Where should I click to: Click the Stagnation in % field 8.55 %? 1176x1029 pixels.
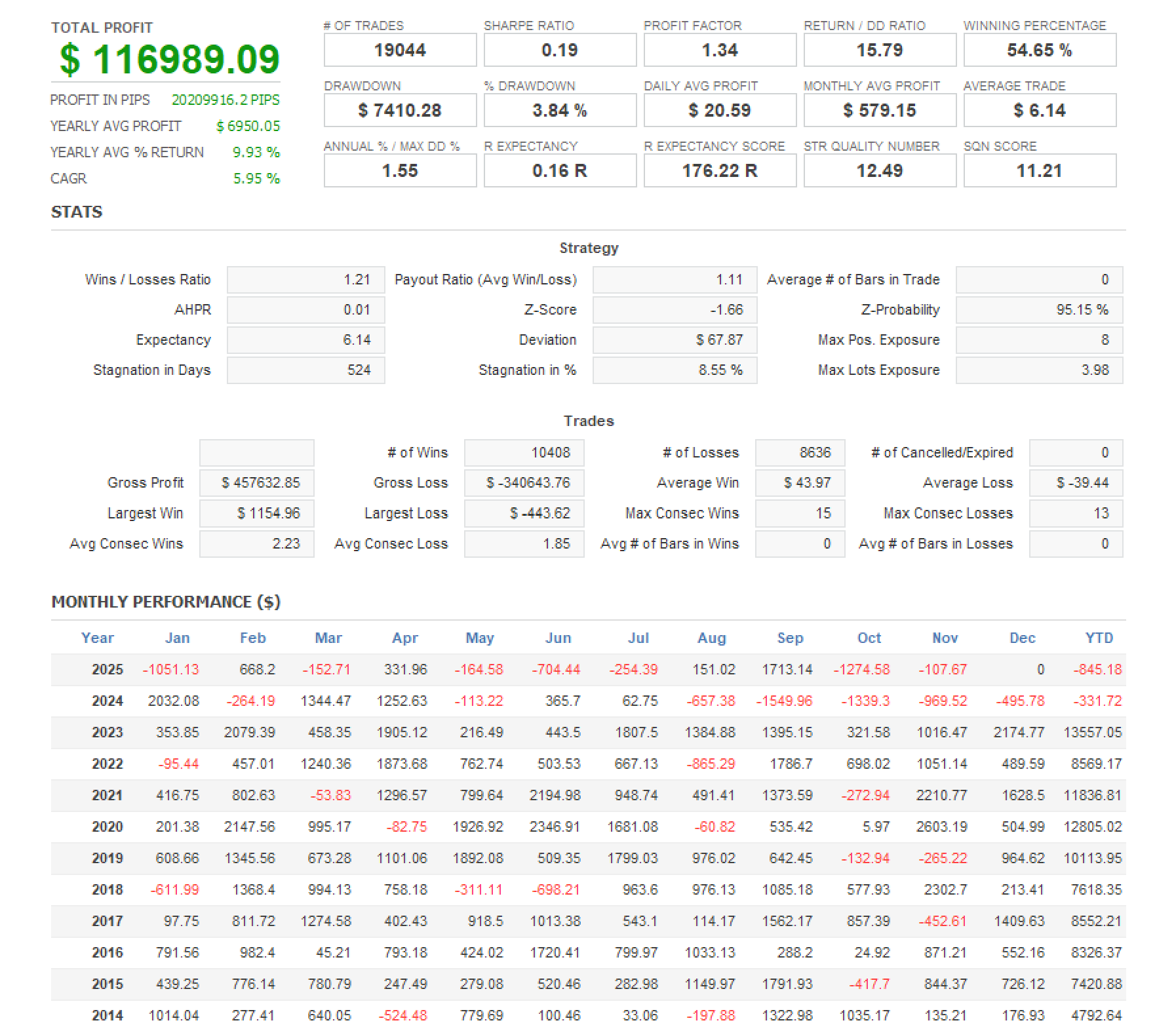click(675, 370)
